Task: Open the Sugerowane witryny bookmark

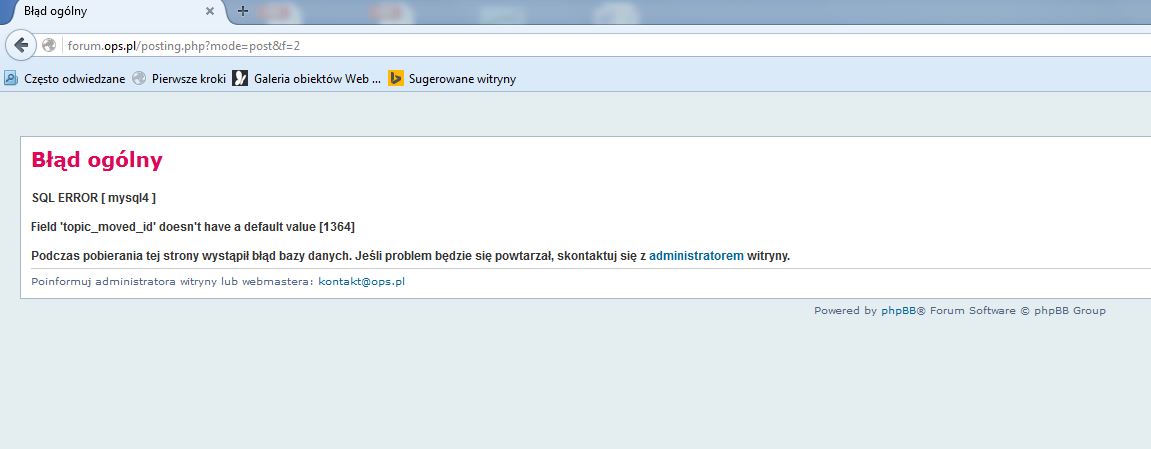Action: 452,79
